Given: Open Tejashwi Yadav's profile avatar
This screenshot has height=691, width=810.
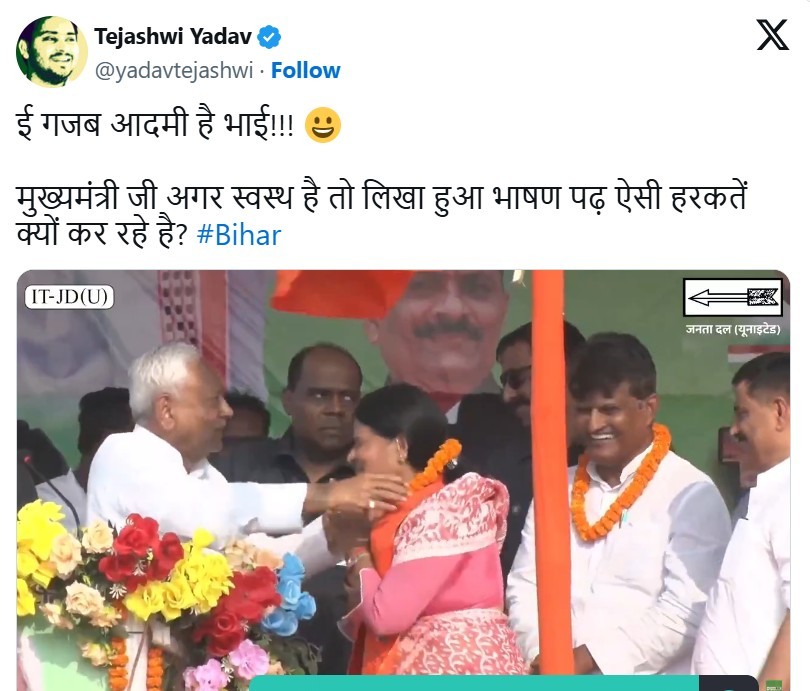Looking at the screenshot, I should (52, 52).
